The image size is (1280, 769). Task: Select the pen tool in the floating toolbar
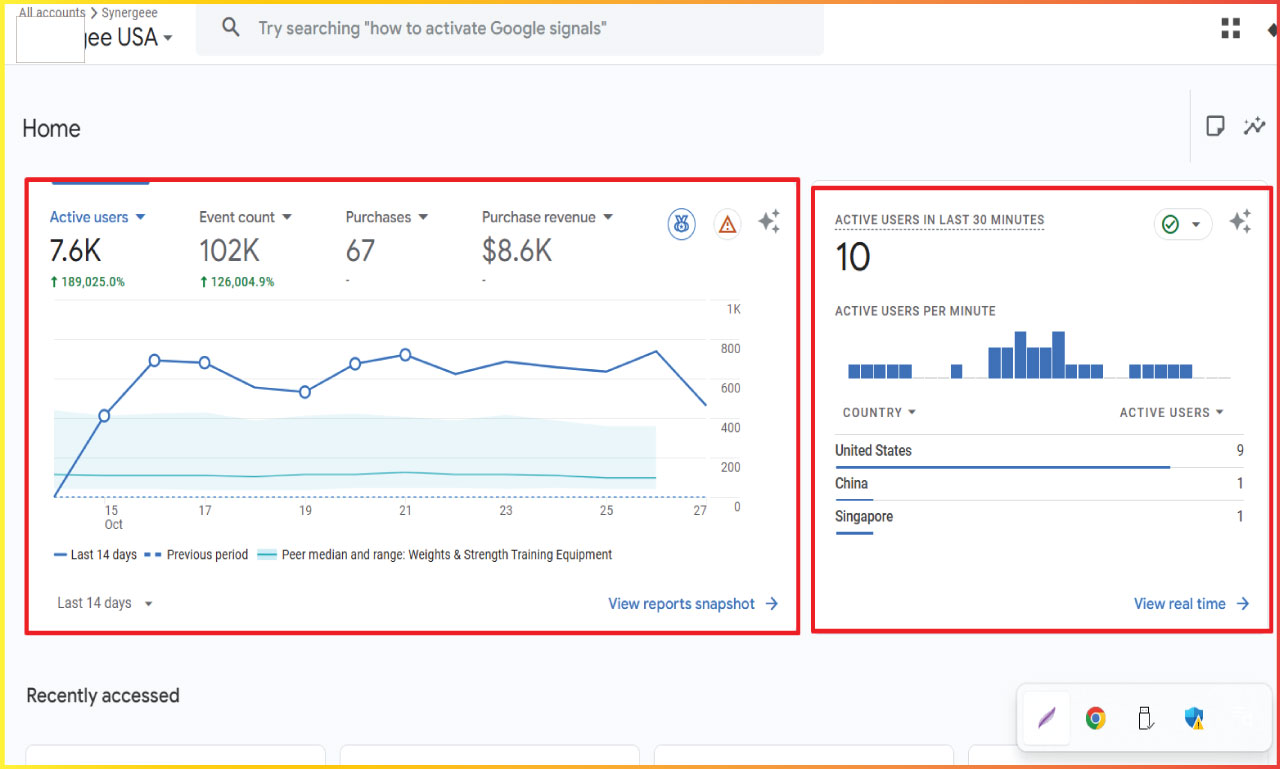1045,718
